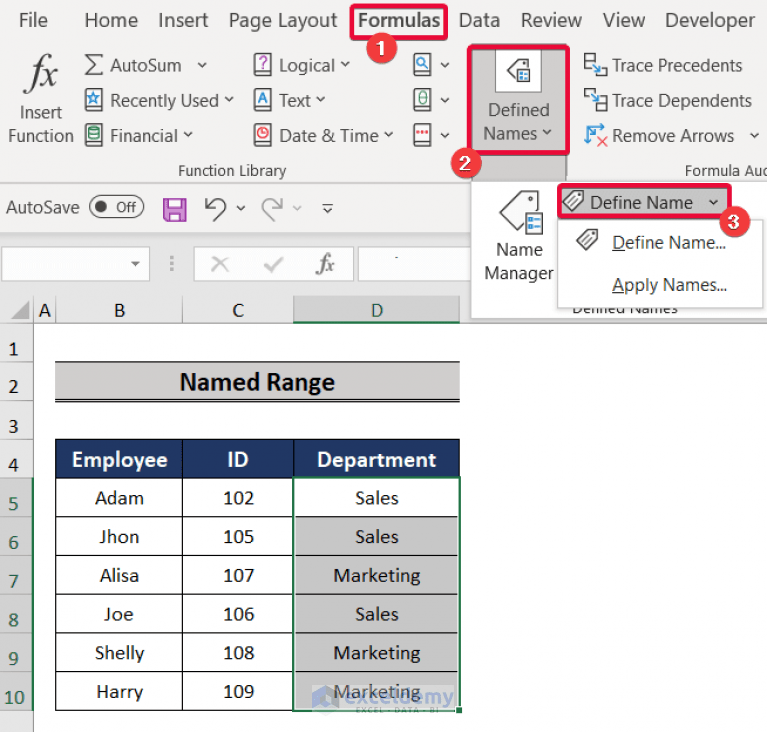This screenshot has width=767, height=732.
Task: Click the Save floppy disk icon
Action: pos(175,209)
